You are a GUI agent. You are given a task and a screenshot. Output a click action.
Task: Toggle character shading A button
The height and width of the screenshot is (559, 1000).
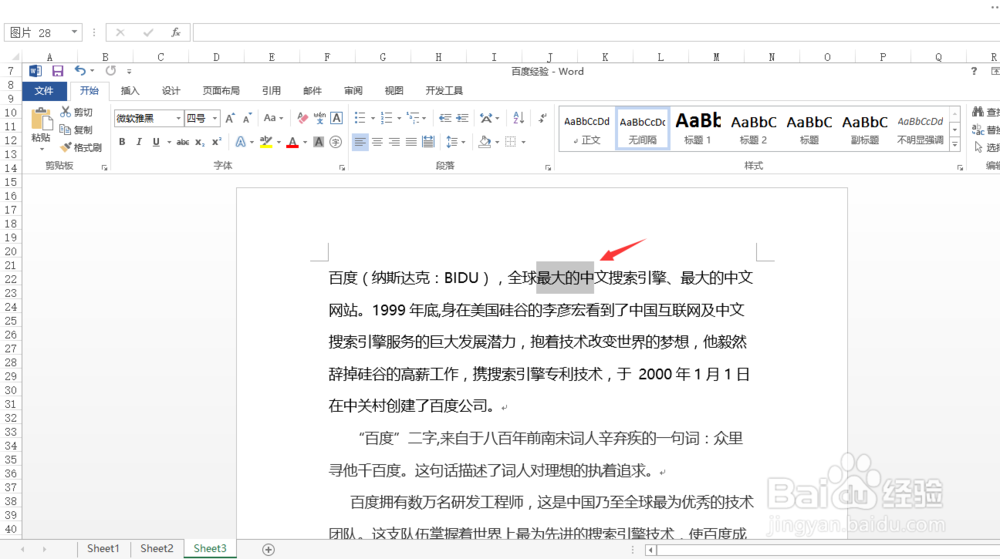coord(318,142)
